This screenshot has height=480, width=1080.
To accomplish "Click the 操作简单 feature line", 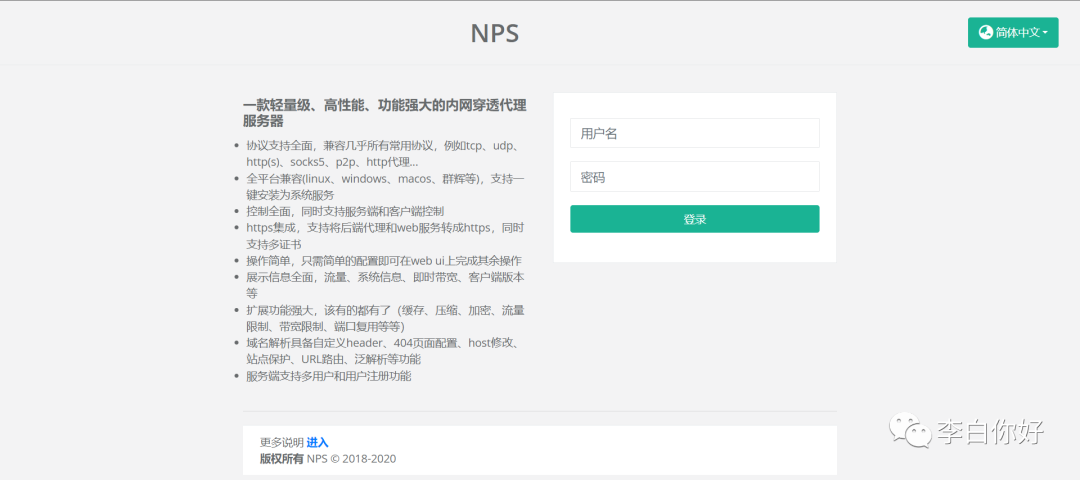I will click(384, 260).
